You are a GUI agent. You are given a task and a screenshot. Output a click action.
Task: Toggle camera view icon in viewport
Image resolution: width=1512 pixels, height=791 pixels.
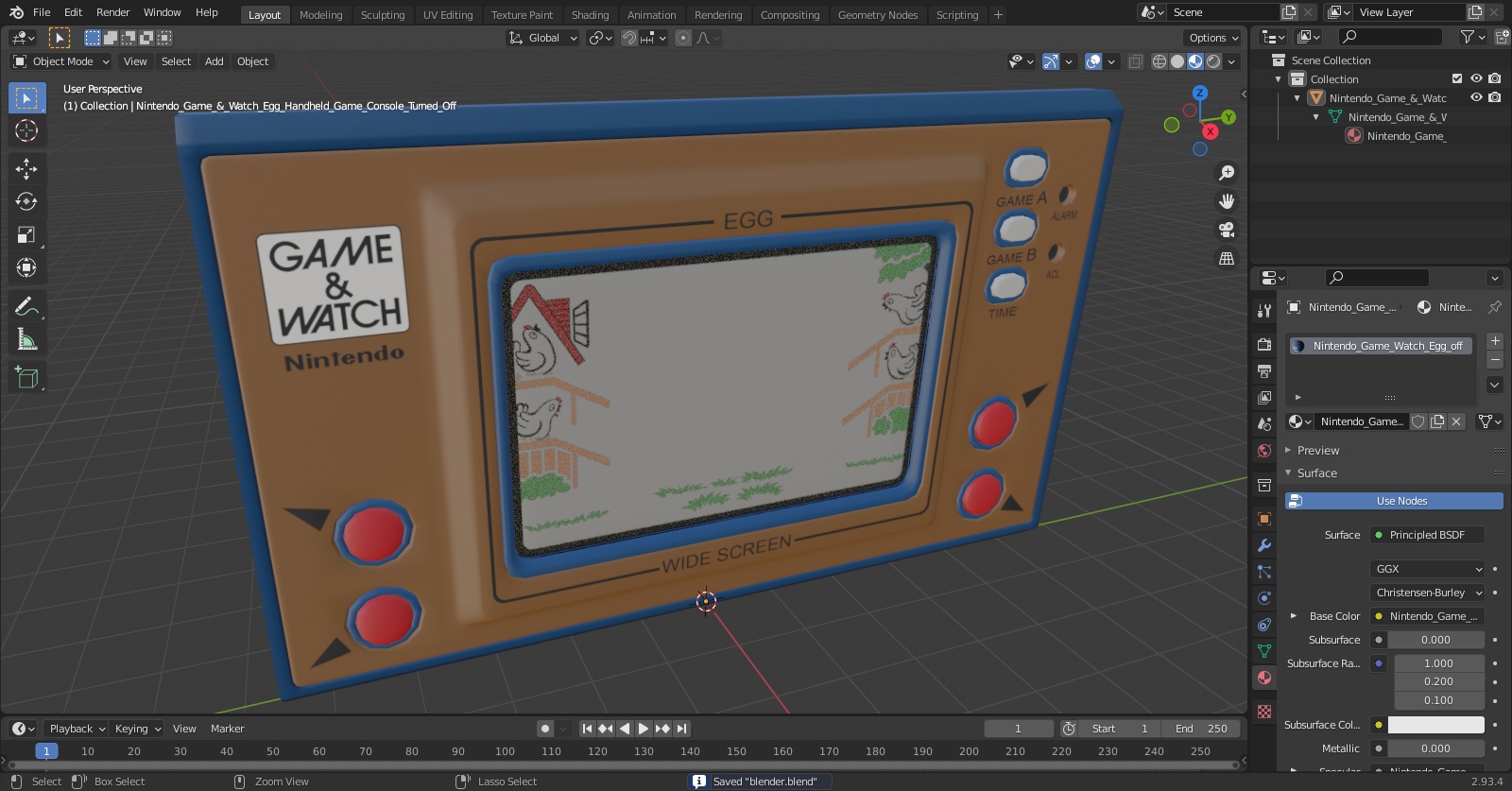point(1227,230)
